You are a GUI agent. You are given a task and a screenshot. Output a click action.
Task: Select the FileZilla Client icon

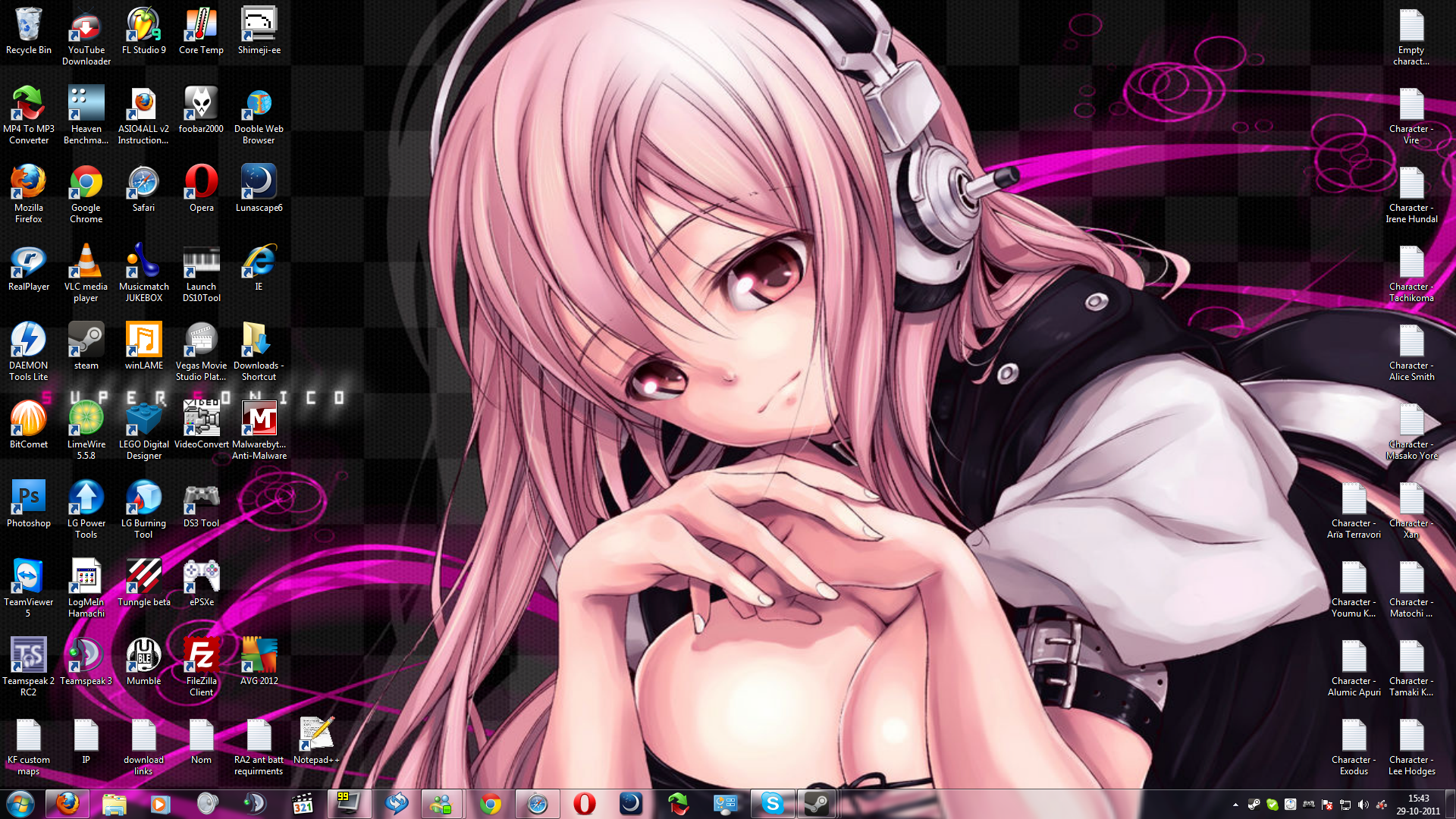pyautogui.click(x=201, y=667)
